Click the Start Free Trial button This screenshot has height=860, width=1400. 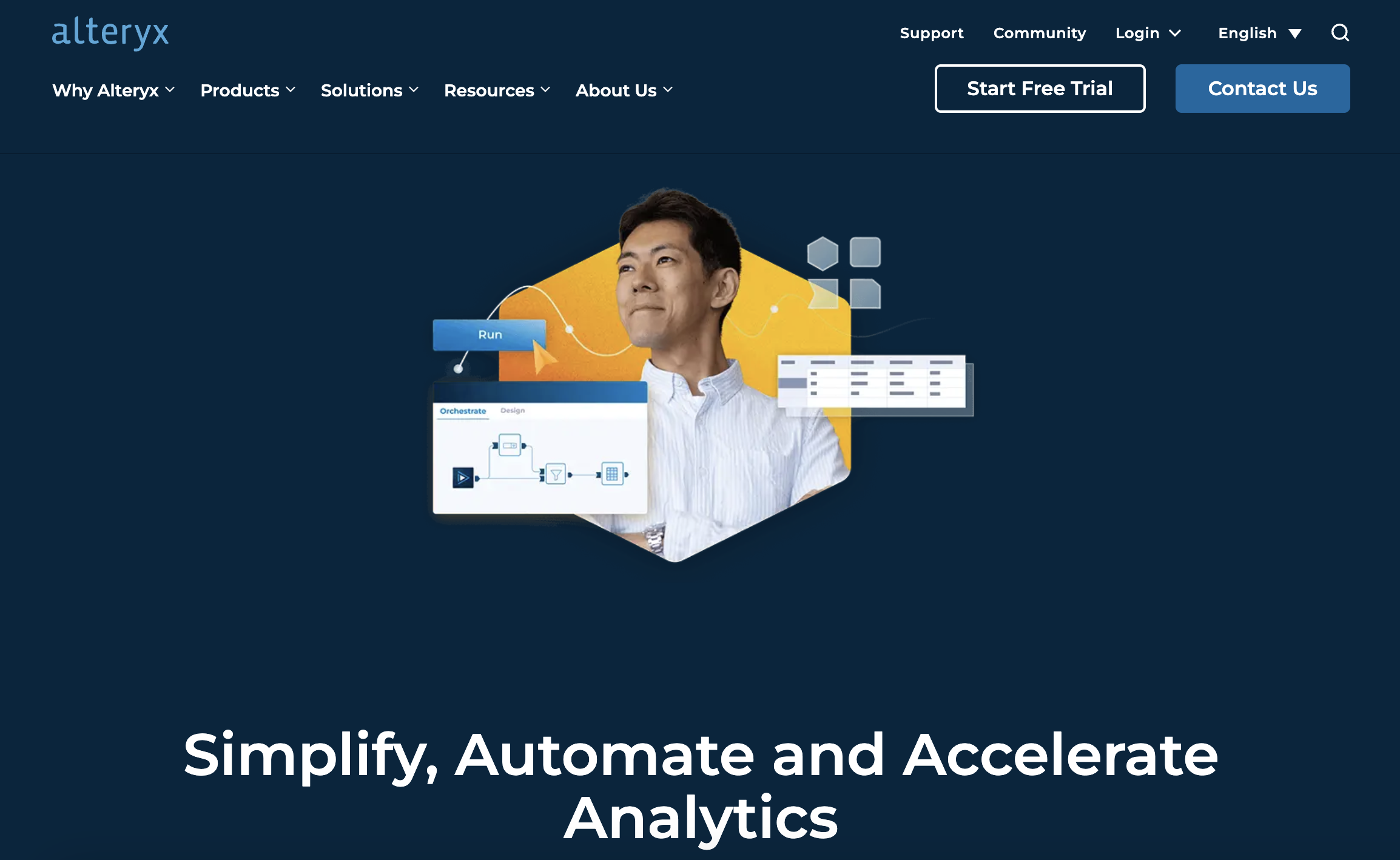click(x=1040, y=88)
